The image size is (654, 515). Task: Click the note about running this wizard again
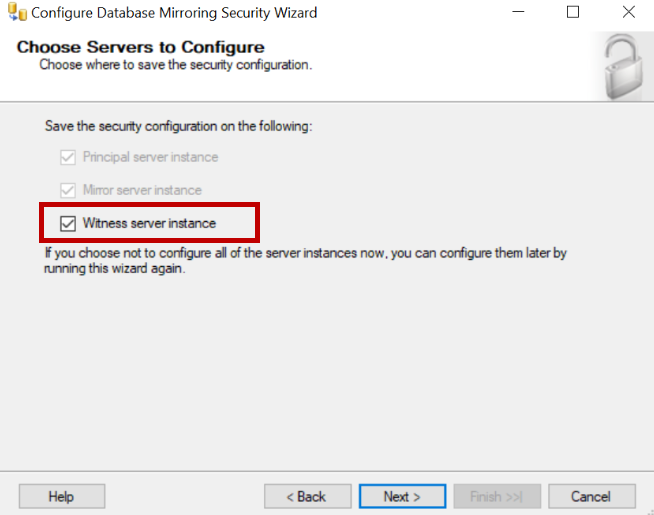pos(305,261)
